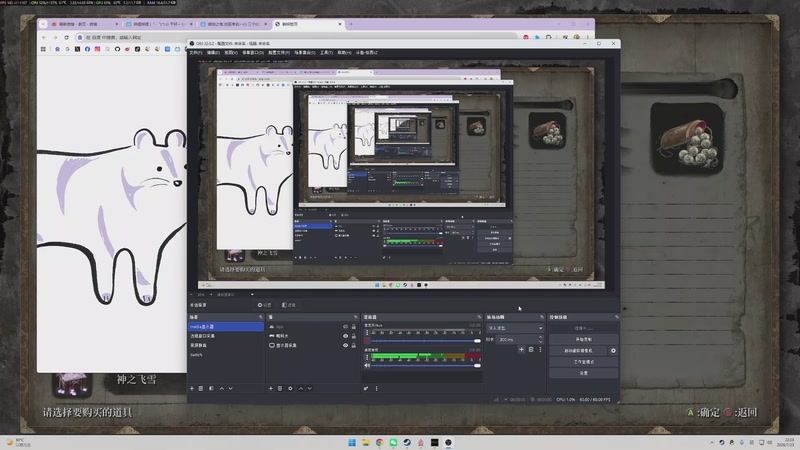Remove the transition with the trash icon

tap(531, 349)
